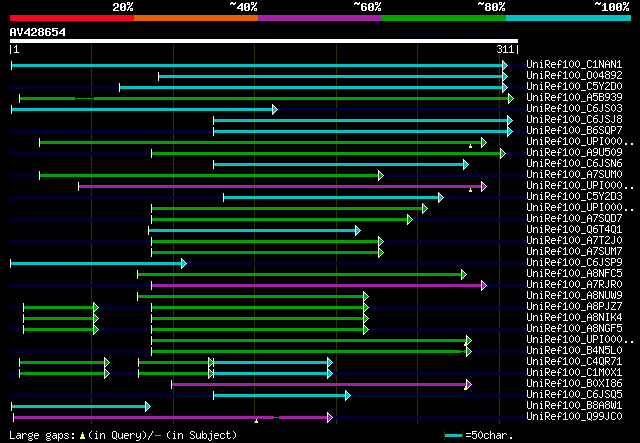Image resolution: width=640 pixels, height=443 pixels.
Task: Click the long green bar in A8NIK4 row
Action: (x=260, y=318)
